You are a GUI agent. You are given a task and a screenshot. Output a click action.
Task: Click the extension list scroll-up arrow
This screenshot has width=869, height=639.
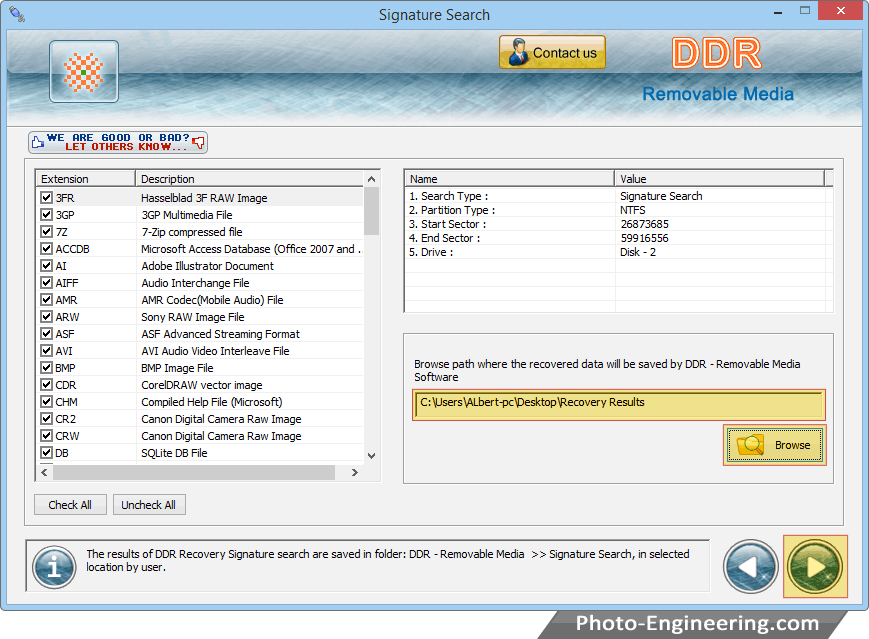(x=371, y=179)
